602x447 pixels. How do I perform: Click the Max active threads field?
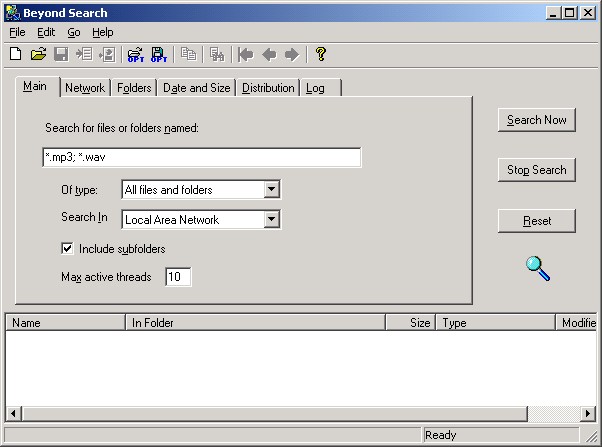(x=178, y=276)
